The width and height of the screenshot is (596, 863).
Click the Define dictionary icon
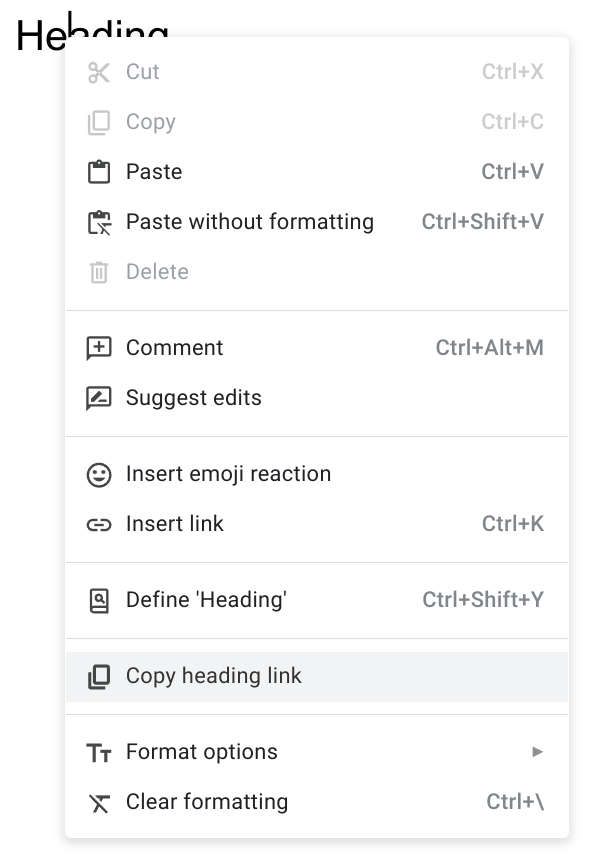pyautogui.click(x=99, y=600)
